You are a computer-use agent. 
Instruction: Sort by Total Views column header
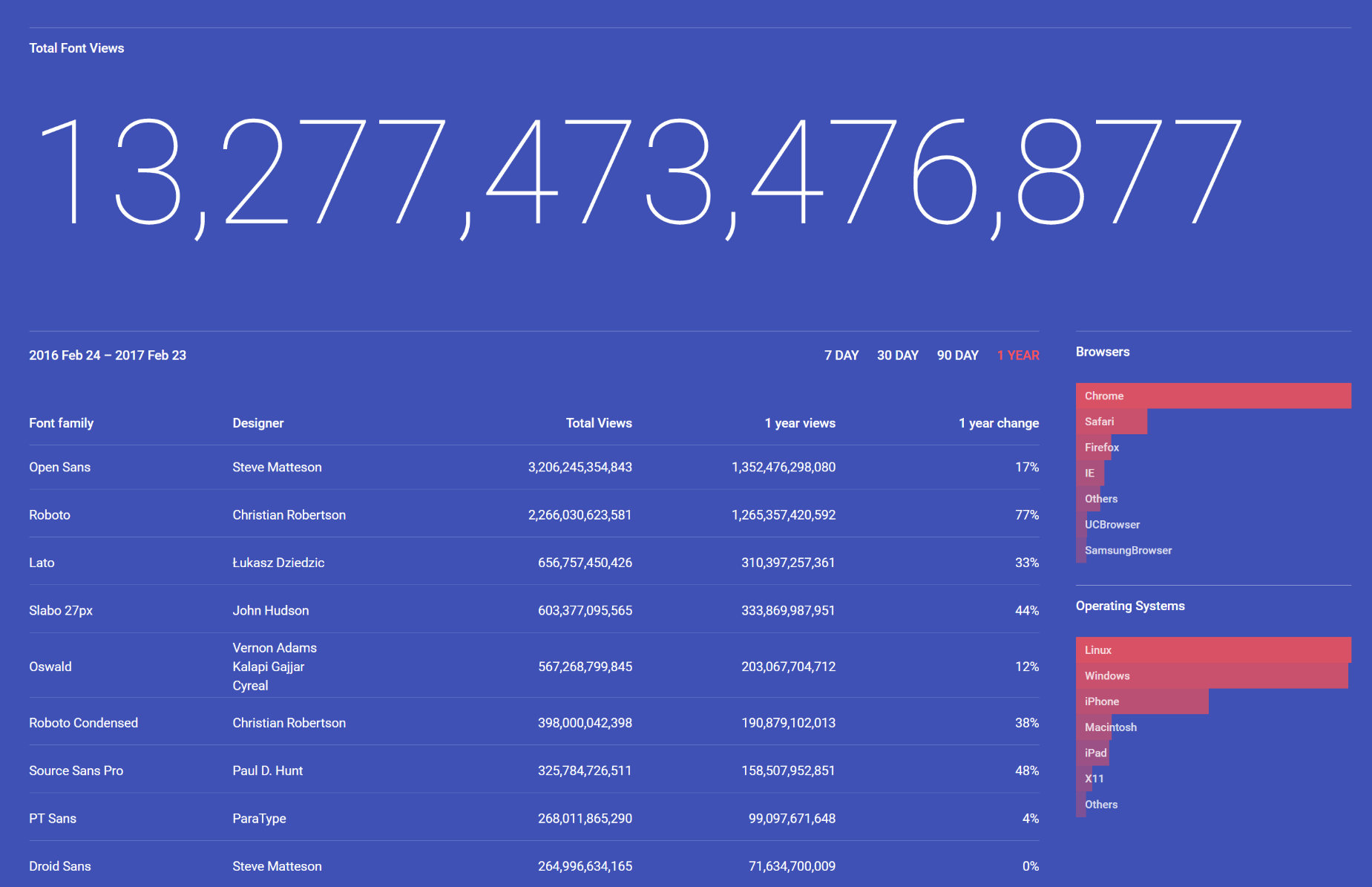599,423
